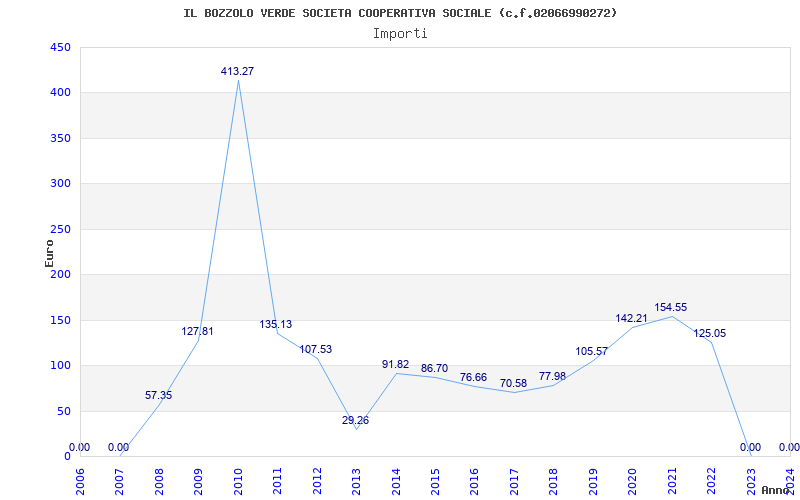Click the Anno x-axis title
Image resolution: width=800 pixels, height=500 pixels.
click(x=774, y=490)
